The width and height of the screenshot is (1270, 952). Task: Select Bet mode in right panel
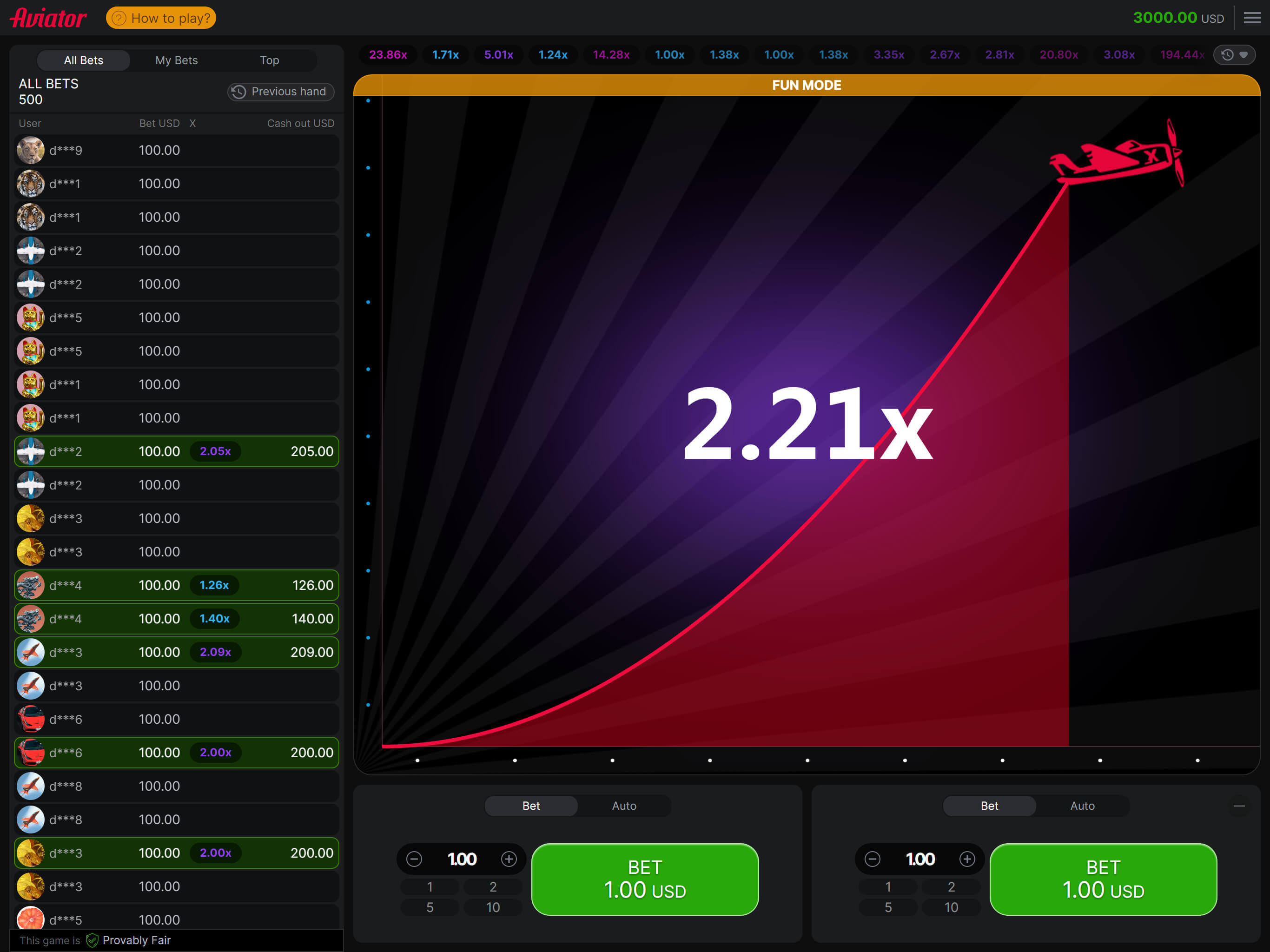click(989, 806)
